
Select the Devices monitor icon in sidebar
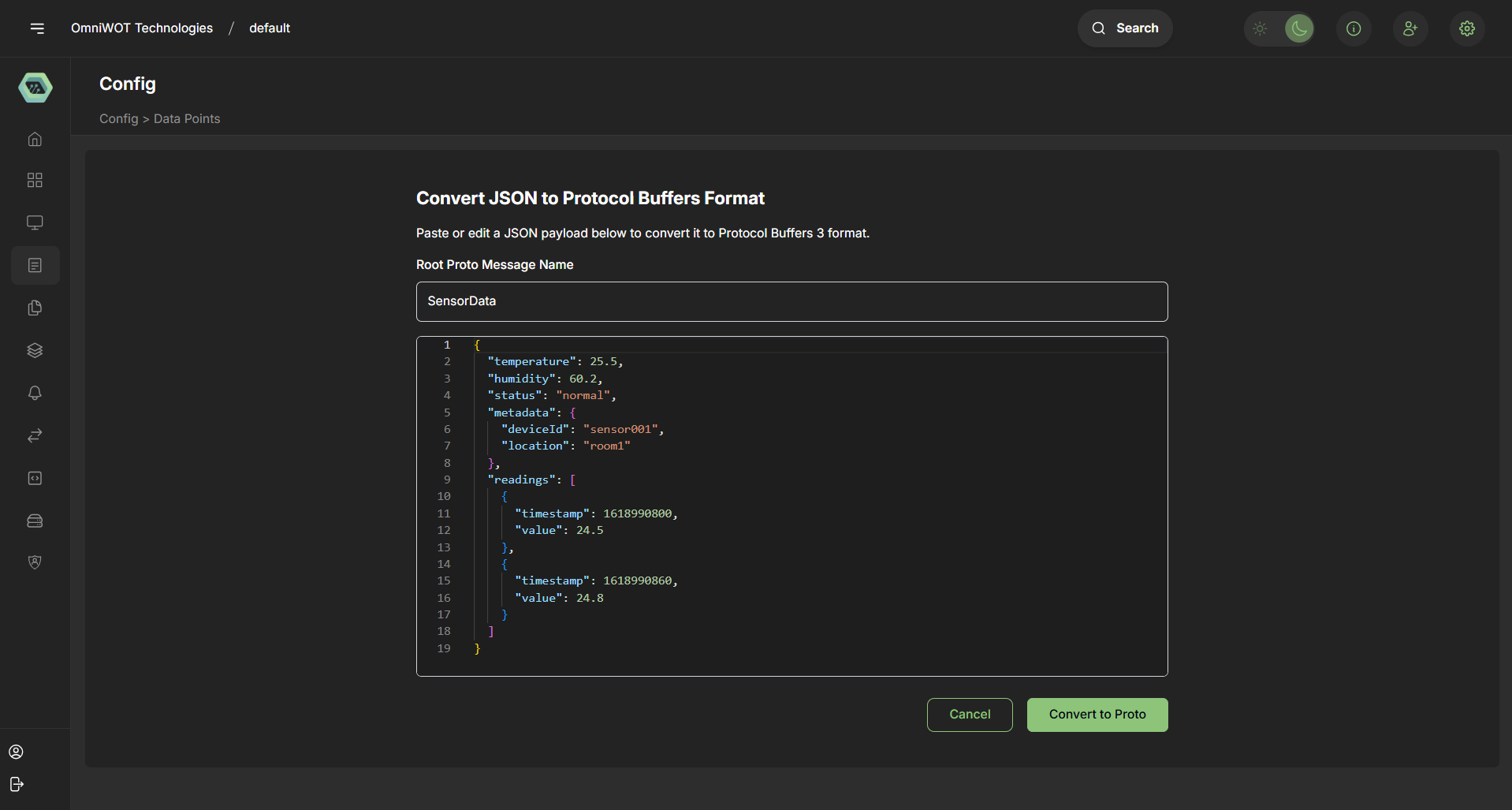35,222
